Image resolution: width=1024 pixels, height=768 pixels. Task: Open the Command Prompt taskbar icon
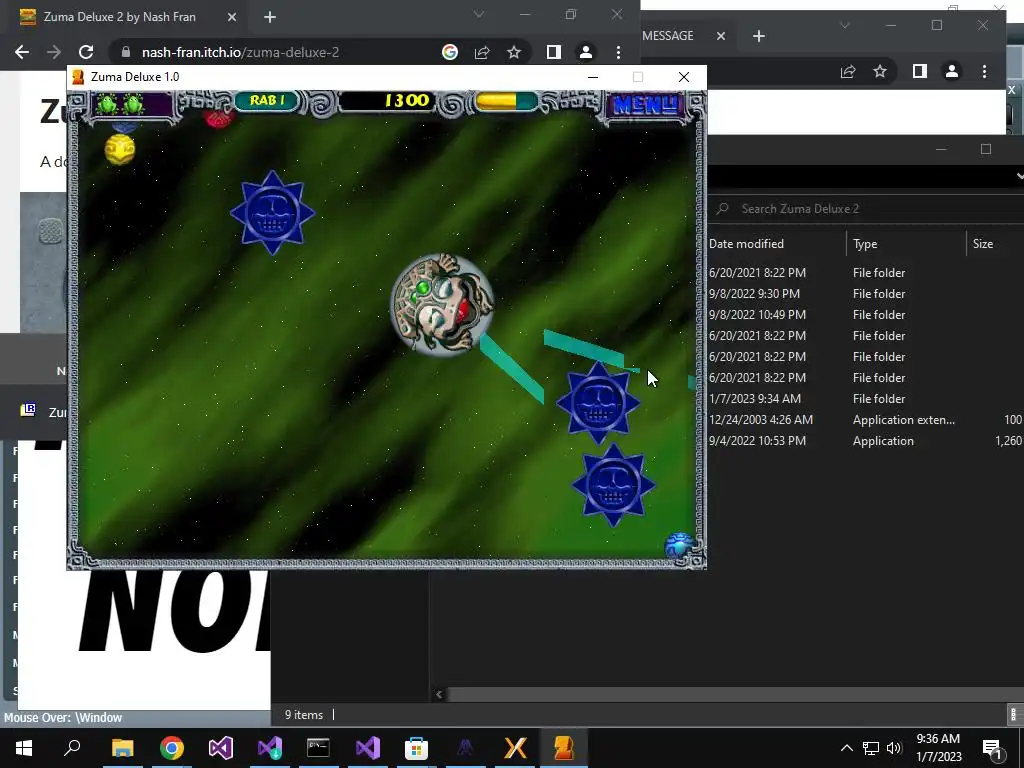point(318,748)
